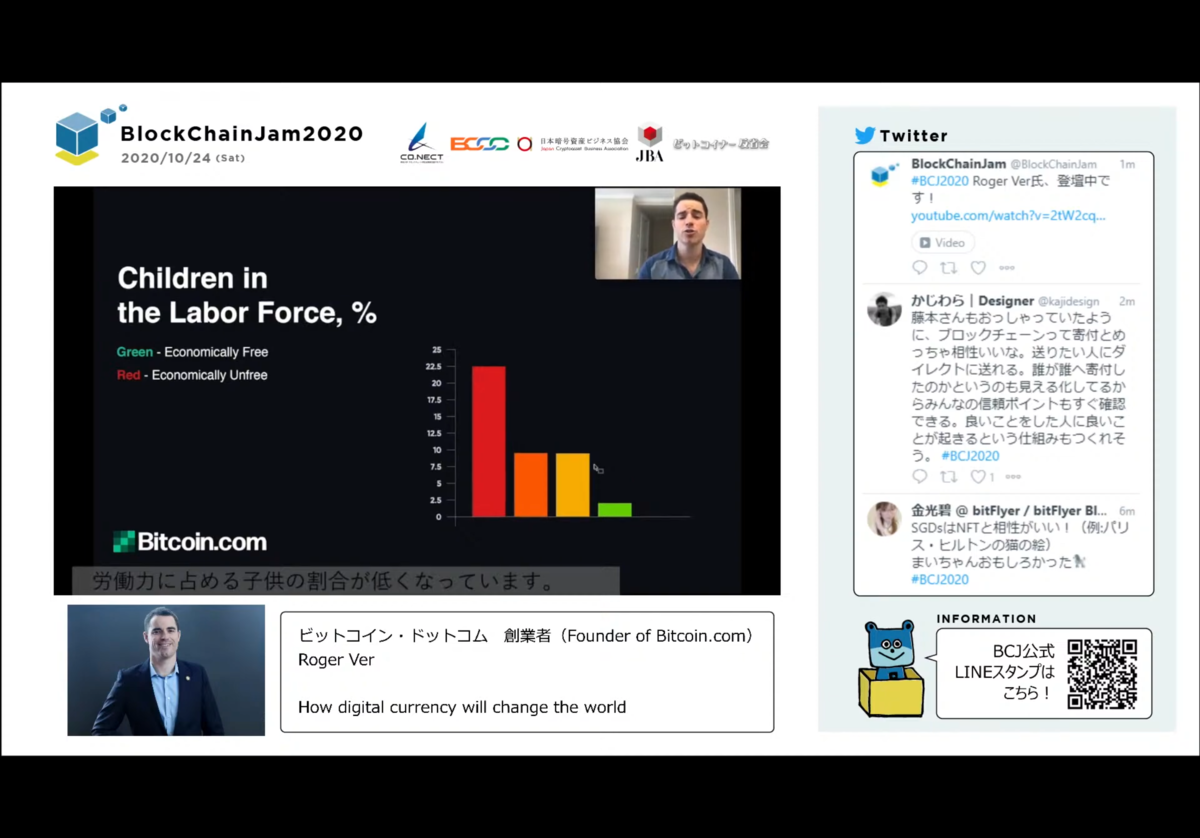This screenshot has height=838, width=1200.
Task: Open the 金光碧 bitFlyer tweet avatar
Action: point(885,519)
